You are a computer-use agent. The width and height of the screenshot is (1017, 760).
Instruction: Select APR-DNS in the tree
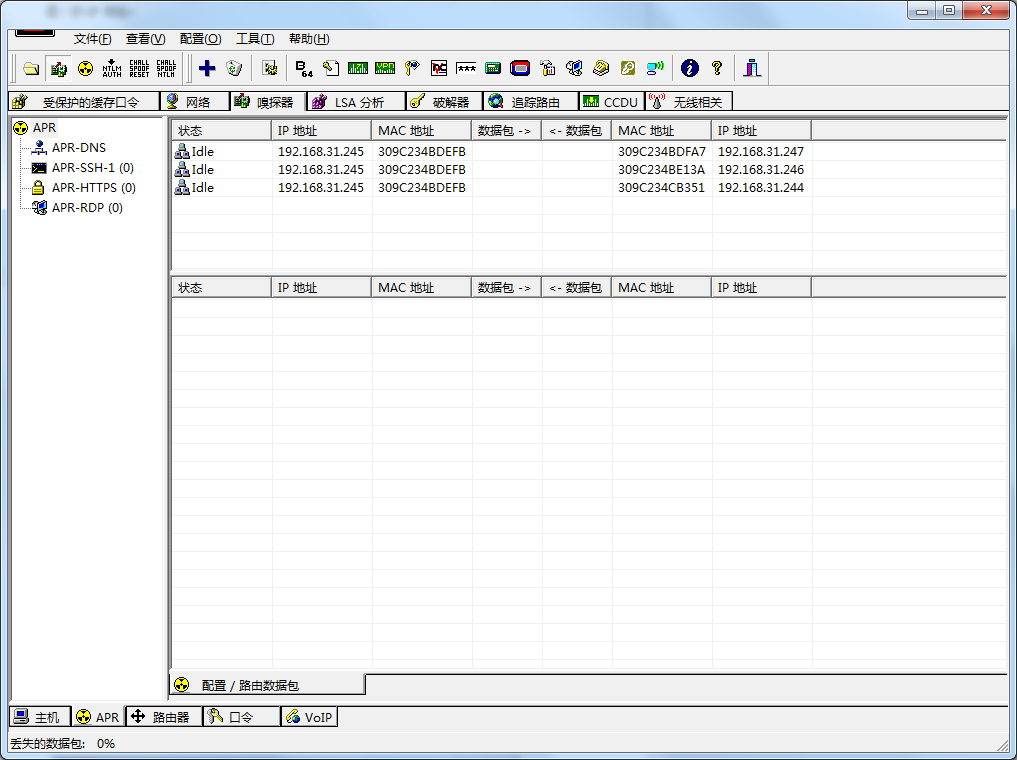78,148
